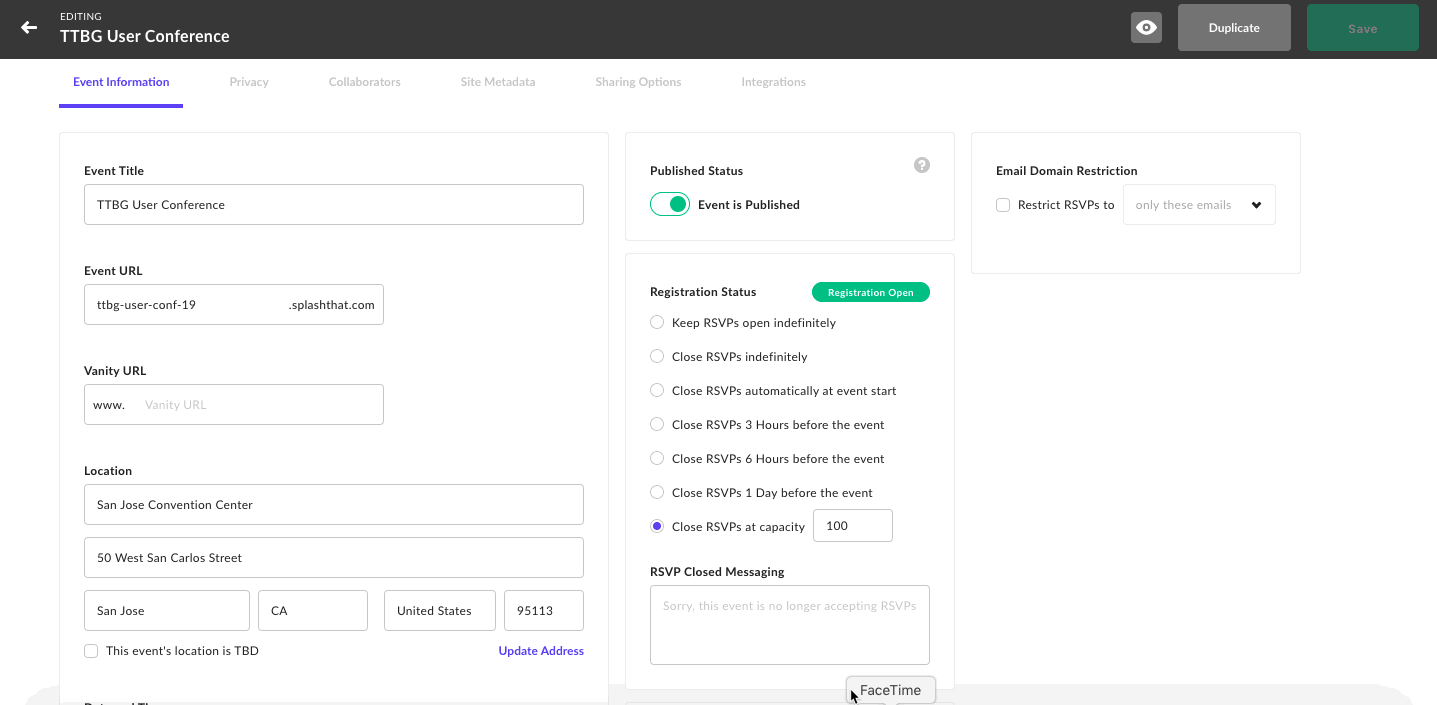Image resolution: width=1437 pixels, height=705 pixels.
Task: Edit the RSVP capacity field showing 100
Action: pos(853,525)
